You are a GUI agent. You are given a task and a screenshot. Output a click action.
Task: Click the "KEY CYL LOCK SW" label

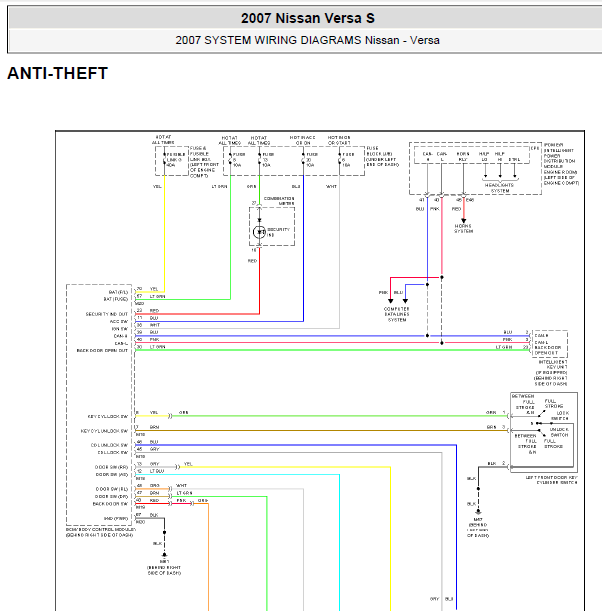tap(108, 417)
